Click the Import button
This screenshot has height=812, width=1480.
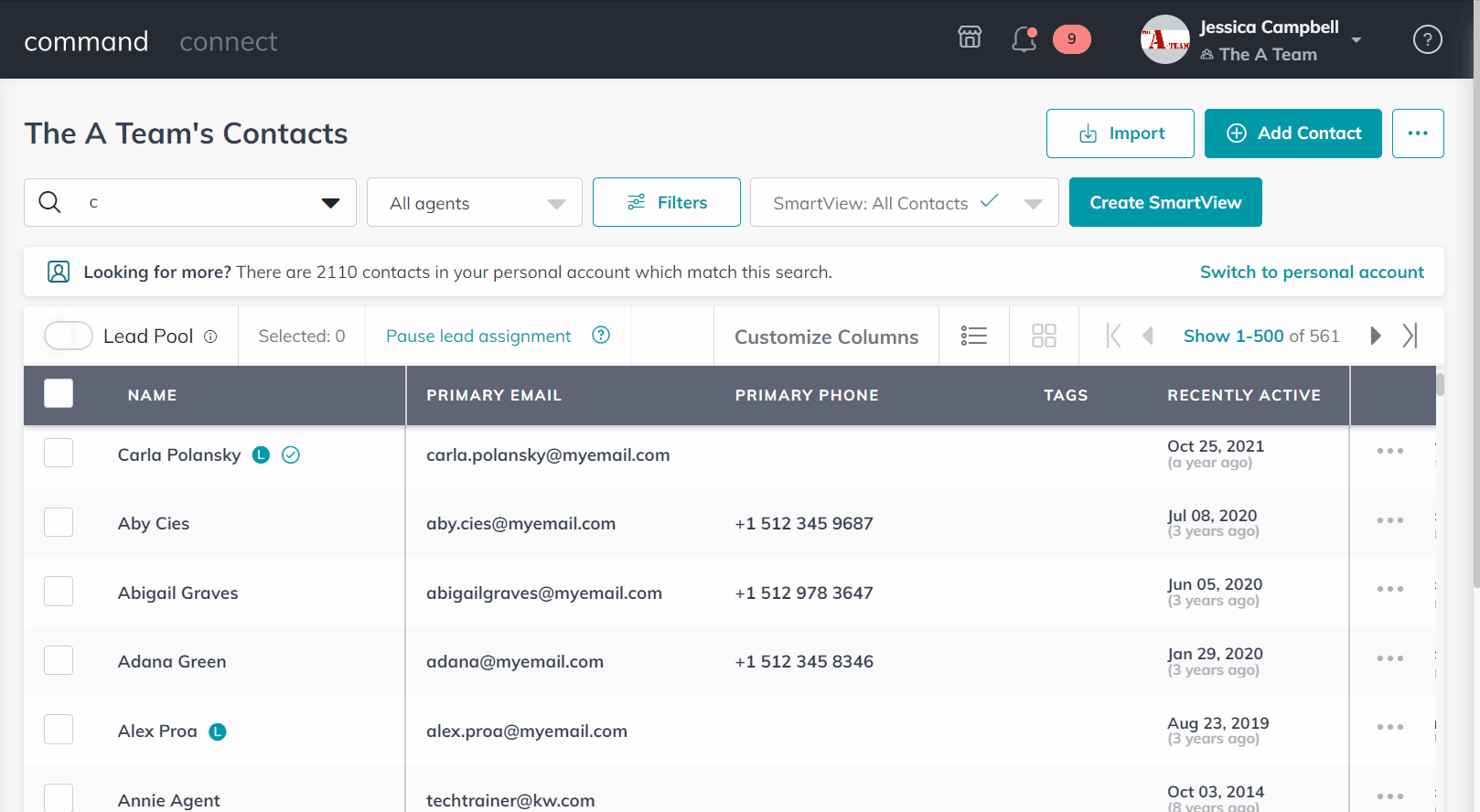(1121, 134)
